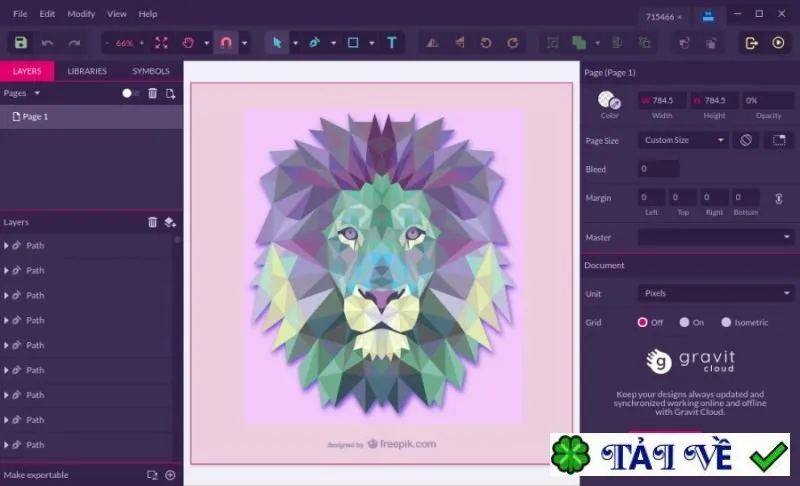The image size is (800, 486).
Task: Click the new layer icon
Action: point(170,222)
